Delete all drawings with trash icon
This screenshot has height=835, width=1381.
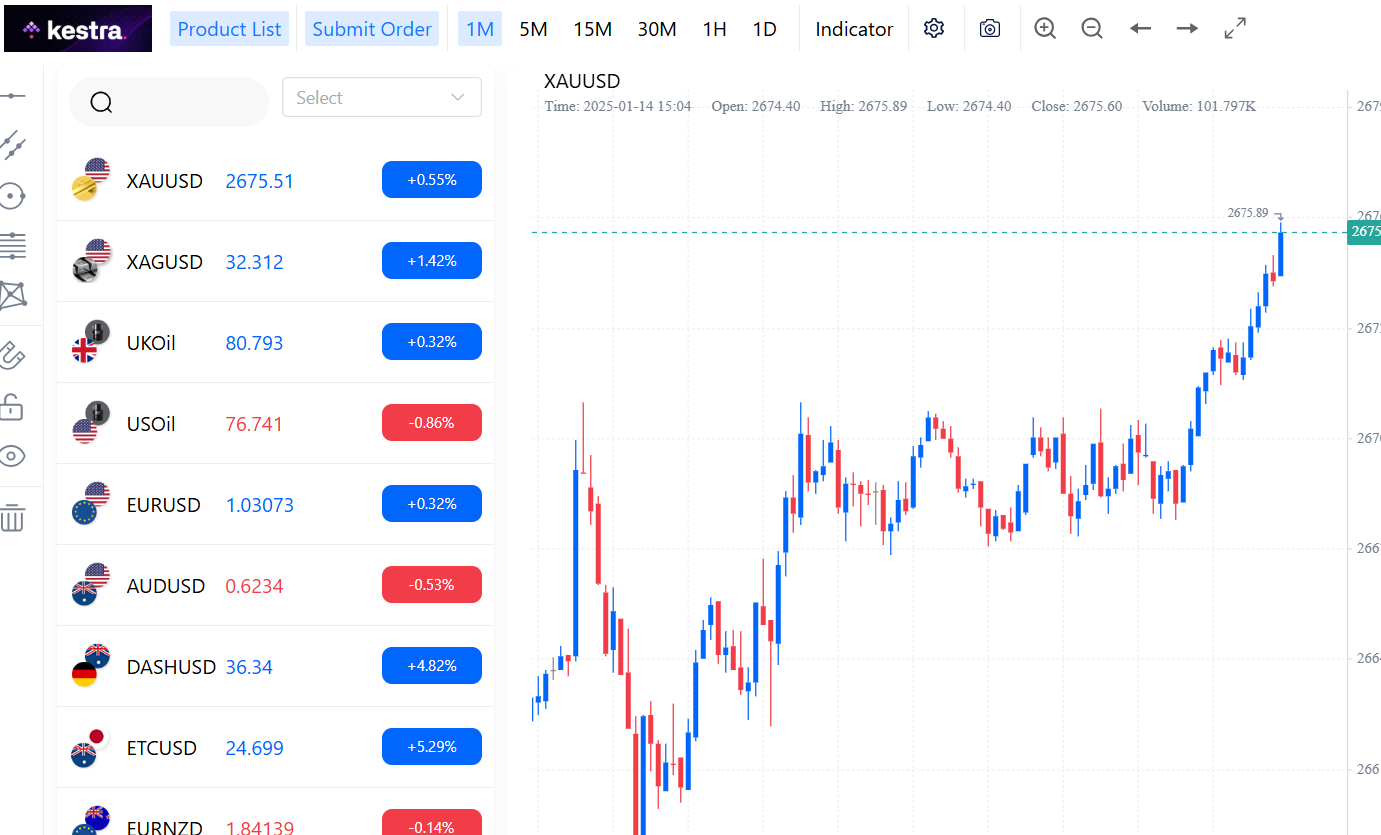[x=13, y=518]
